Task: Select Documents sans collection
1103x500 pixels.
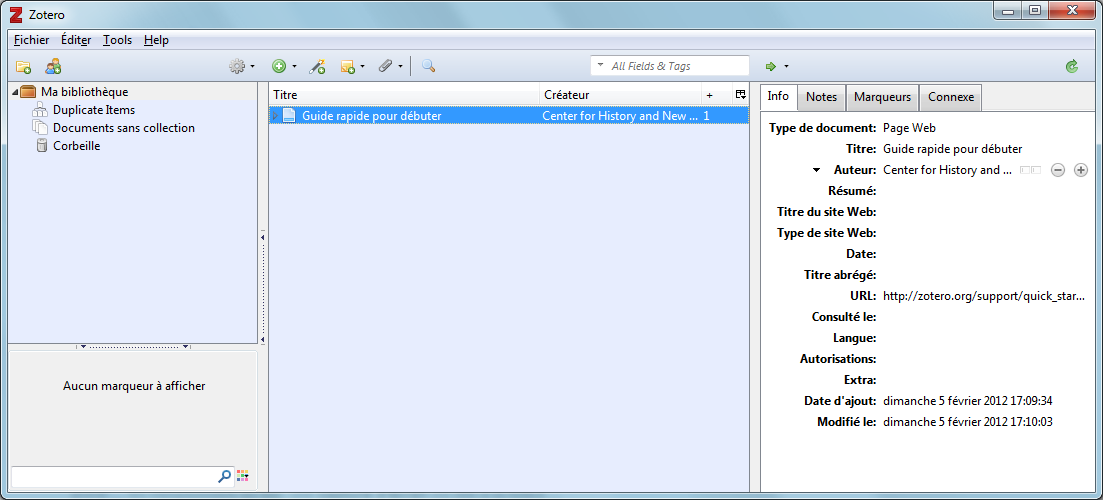Action: click(x=124, y=128)
